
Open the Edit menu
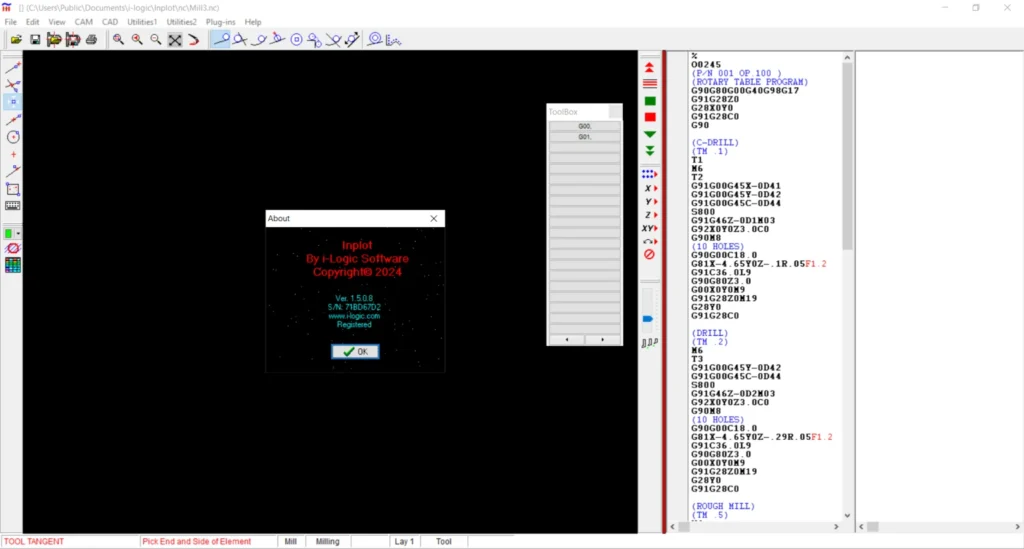pyautogui.click(x=32, y=22)
